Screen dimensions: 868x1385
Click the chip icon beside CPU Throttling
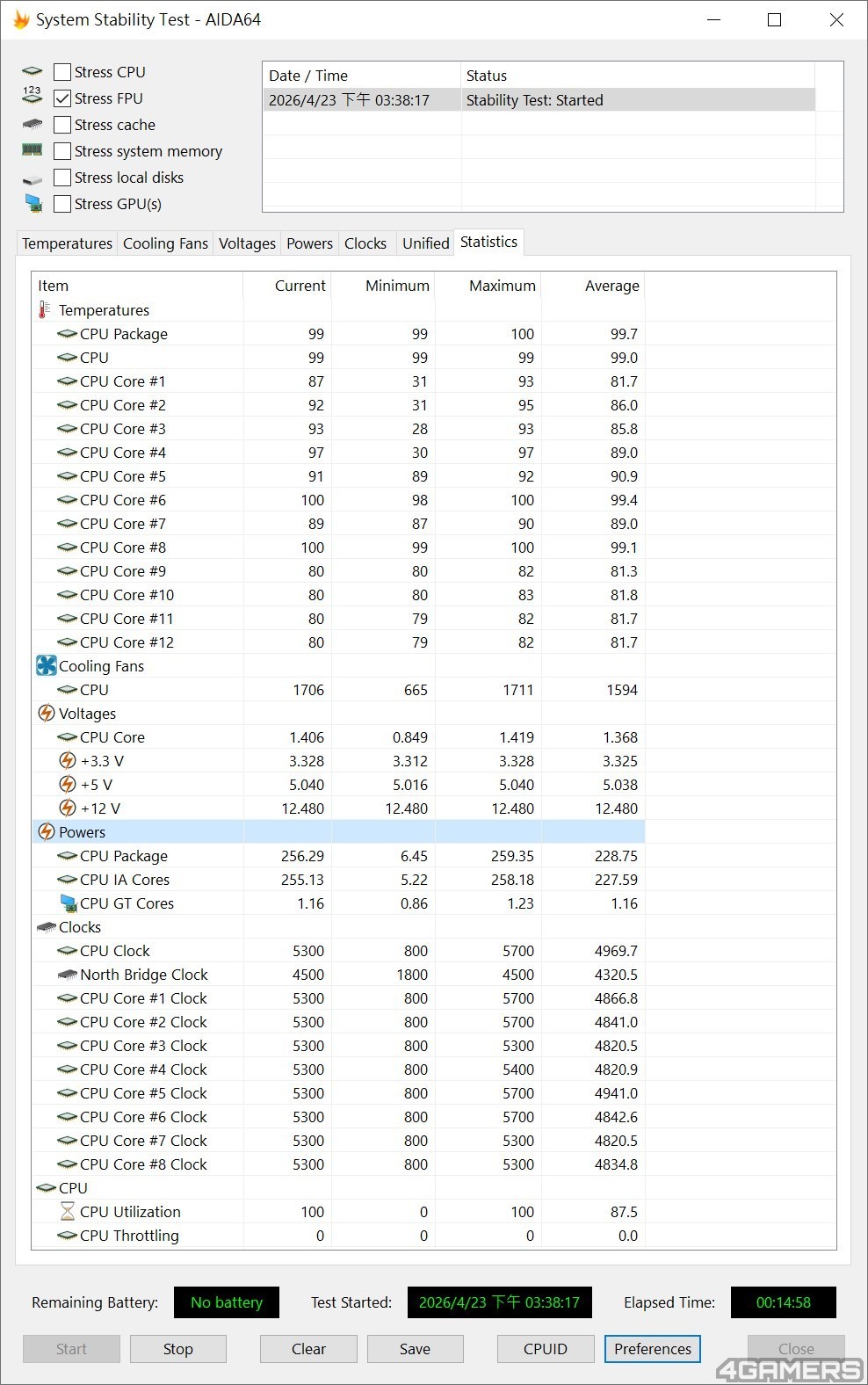67,1236
